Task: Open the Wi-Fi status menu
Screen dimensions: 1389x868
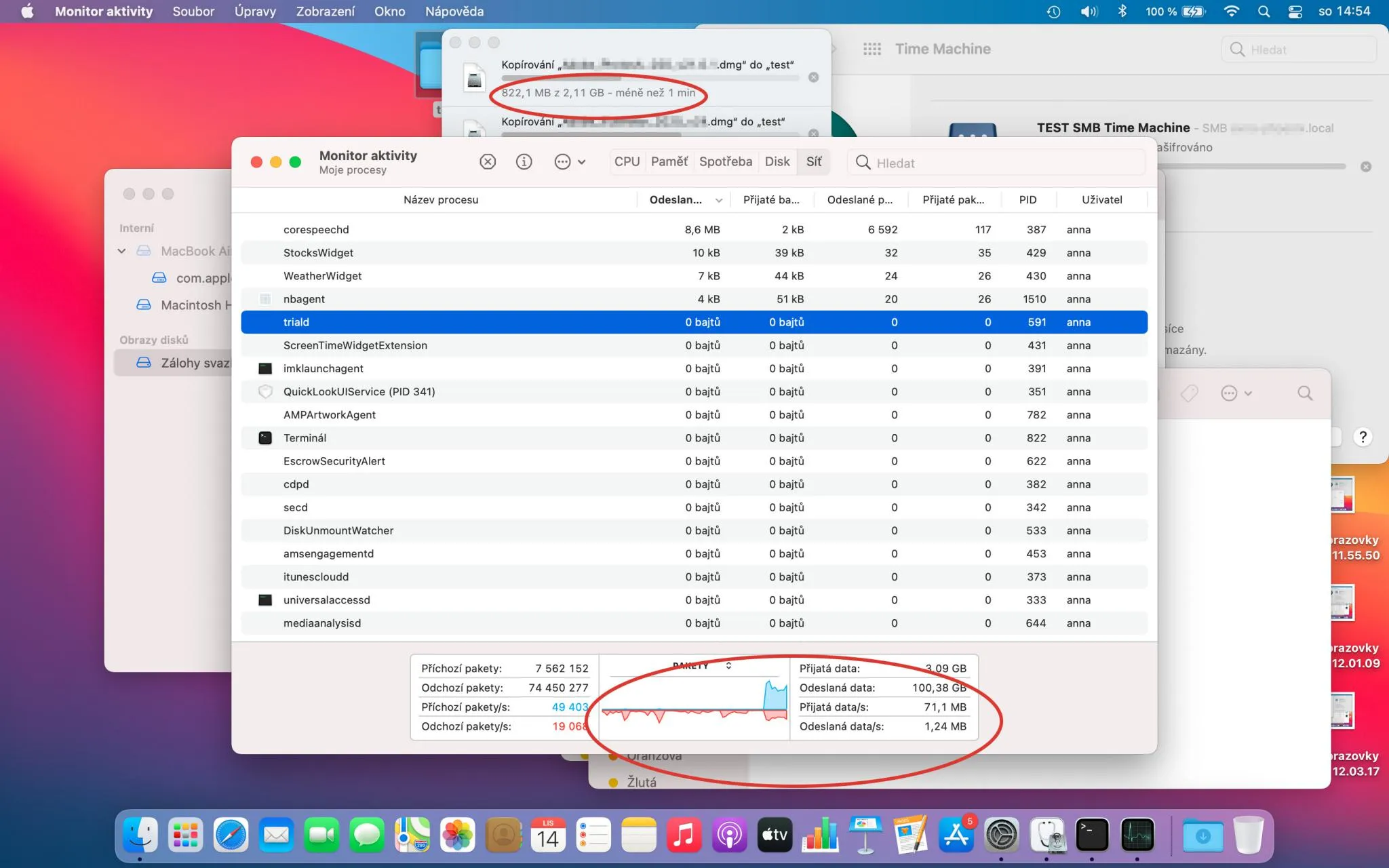Action: (x=1232, y=12)
